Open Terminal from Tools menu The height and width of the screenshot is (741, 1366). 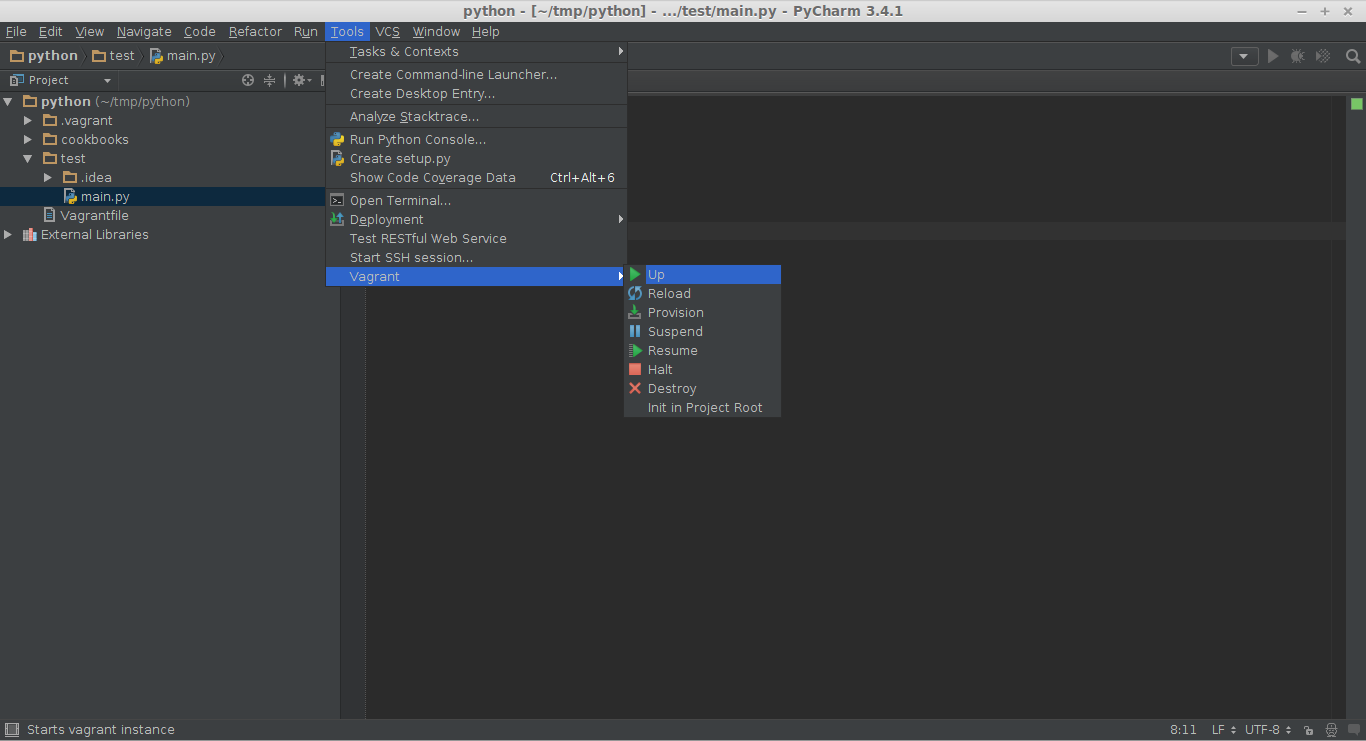pyautogui.click(x=476, y=200)
